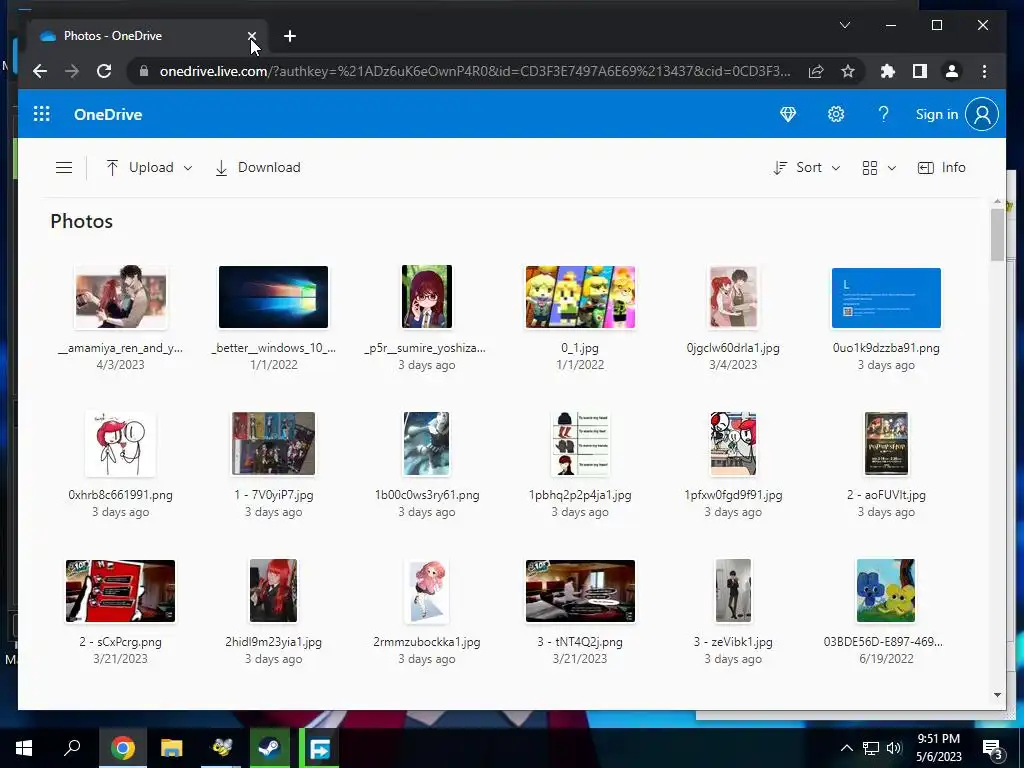Screen dimensions: 1024x768
Task: Open the 0uo1k9dzzba91.png thumbnail
Action: pyautogui.click(x=886, y=298)
